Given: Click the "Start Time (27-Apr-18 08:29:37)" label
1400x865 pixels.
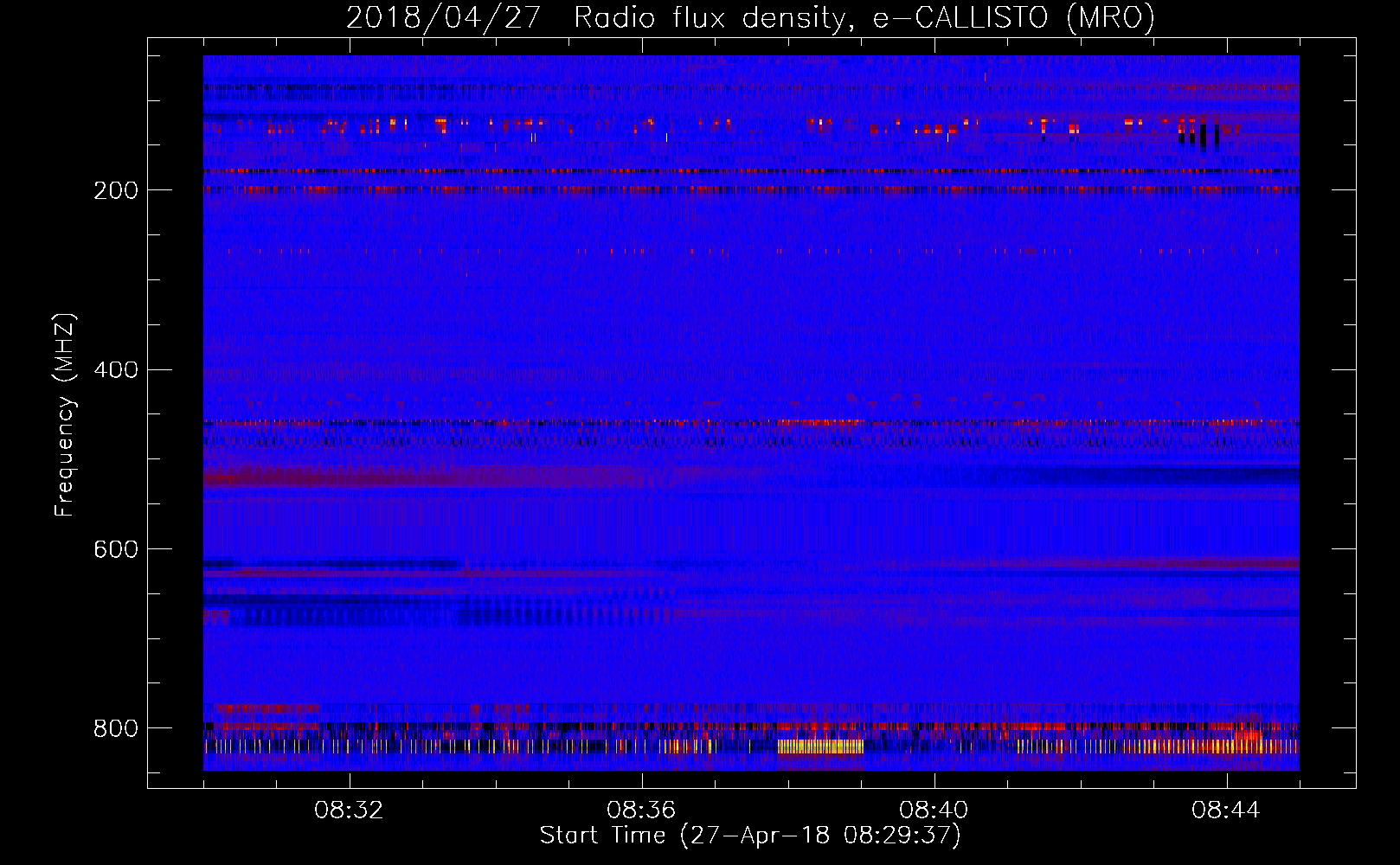Looking at the screenshot, I should point(750,836).
